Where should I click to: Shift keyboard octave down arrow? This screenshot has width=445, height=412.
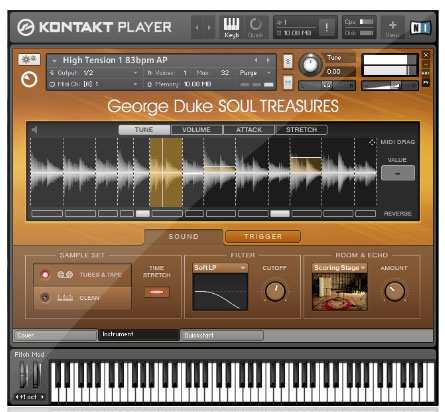click(17, 397)
